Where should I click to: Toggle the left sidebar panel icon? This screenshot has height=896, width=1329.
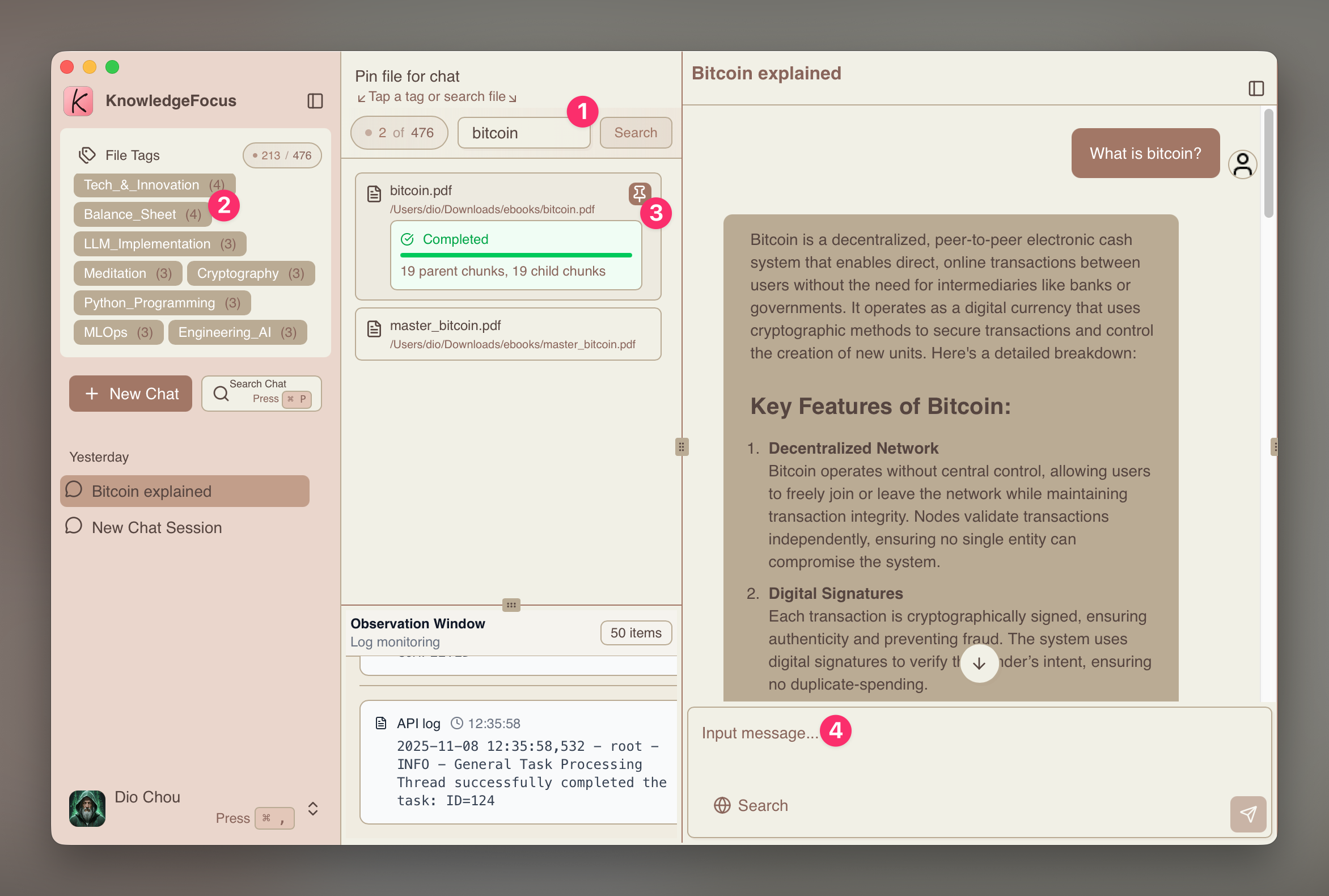coord(315,101)
